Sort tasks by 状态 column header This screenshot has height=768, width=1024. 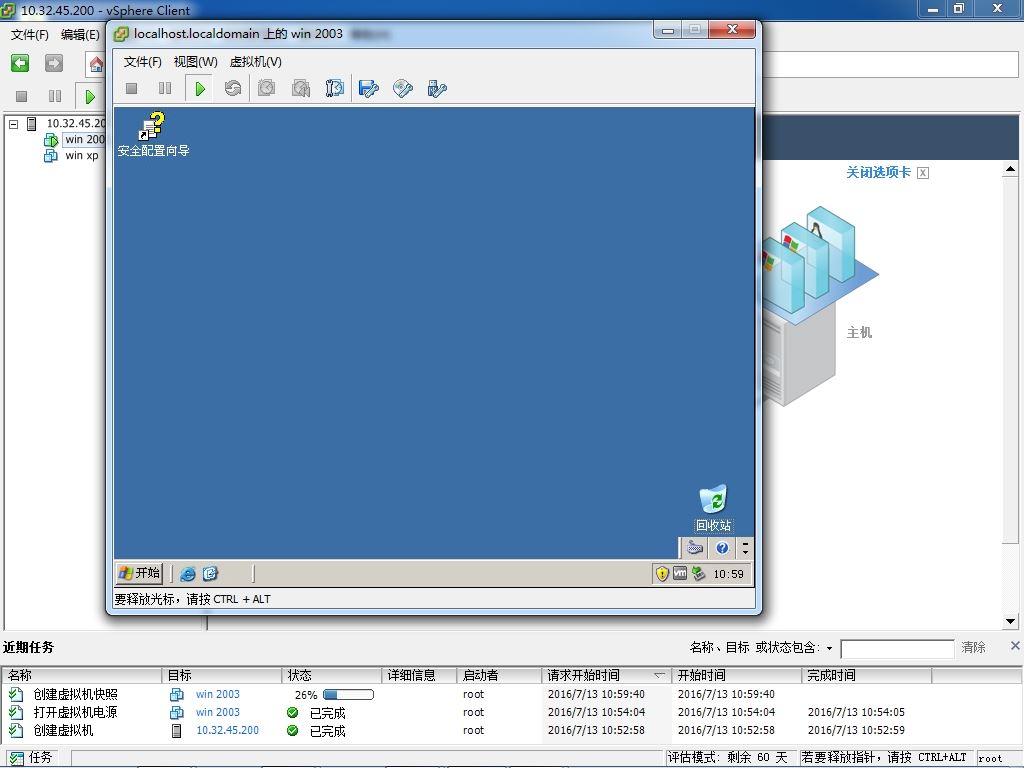coord(332,675)
